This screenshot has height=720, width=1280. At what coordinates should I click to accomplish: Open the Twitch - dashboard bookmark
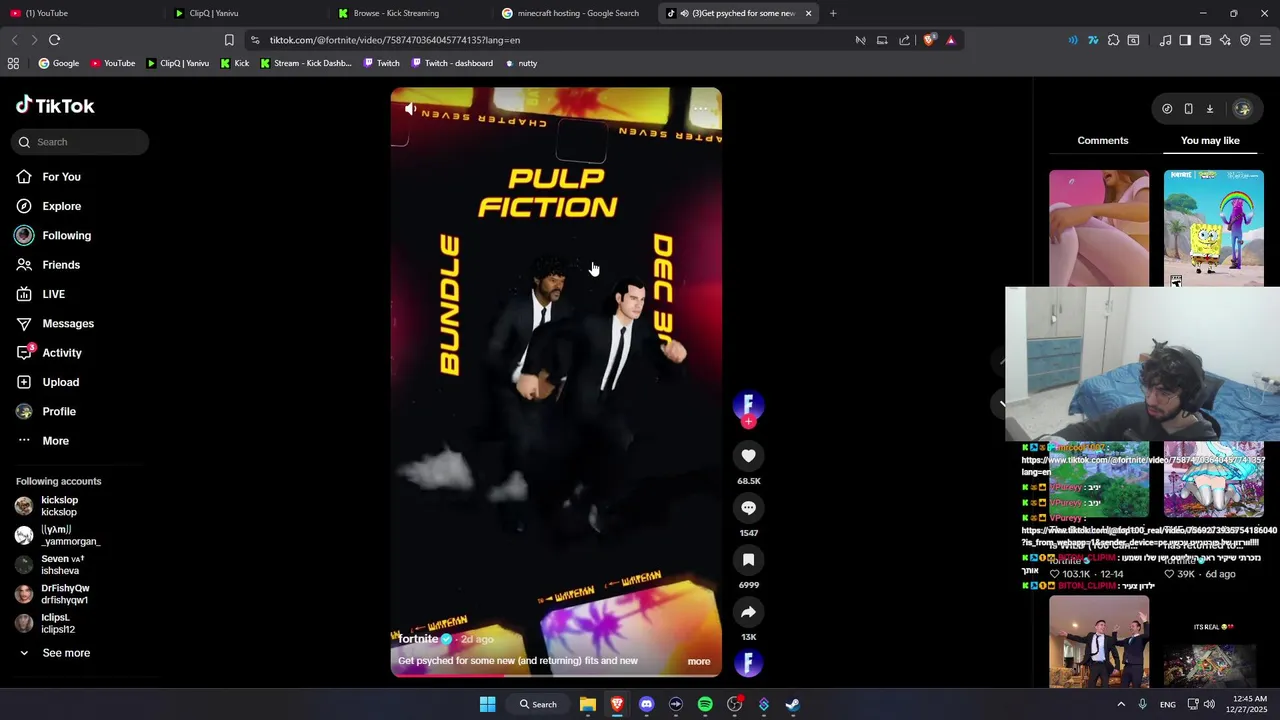(452, 63)
